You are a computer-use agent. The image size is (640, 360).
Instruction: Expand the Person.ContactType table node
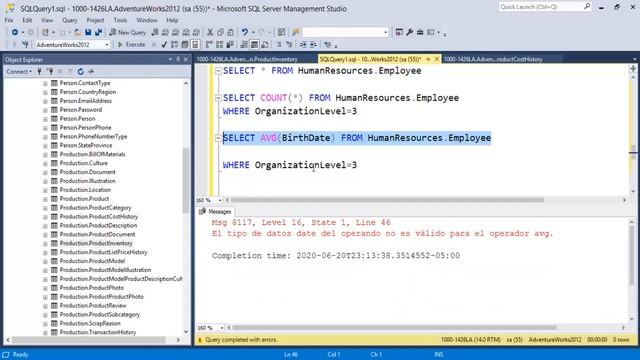point(45,83)
